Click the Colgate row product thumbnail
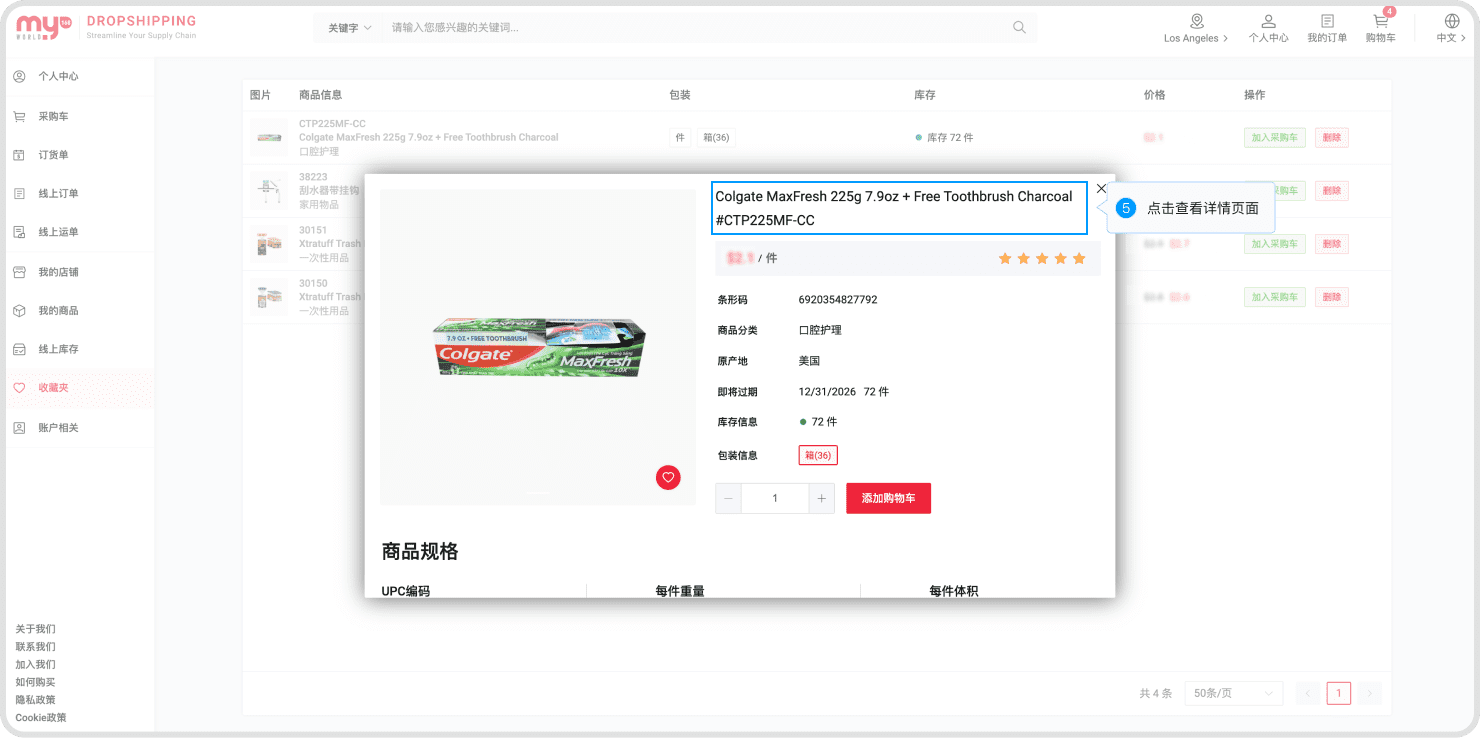This screenshot has height=738, width=1480. coord(268,137)
